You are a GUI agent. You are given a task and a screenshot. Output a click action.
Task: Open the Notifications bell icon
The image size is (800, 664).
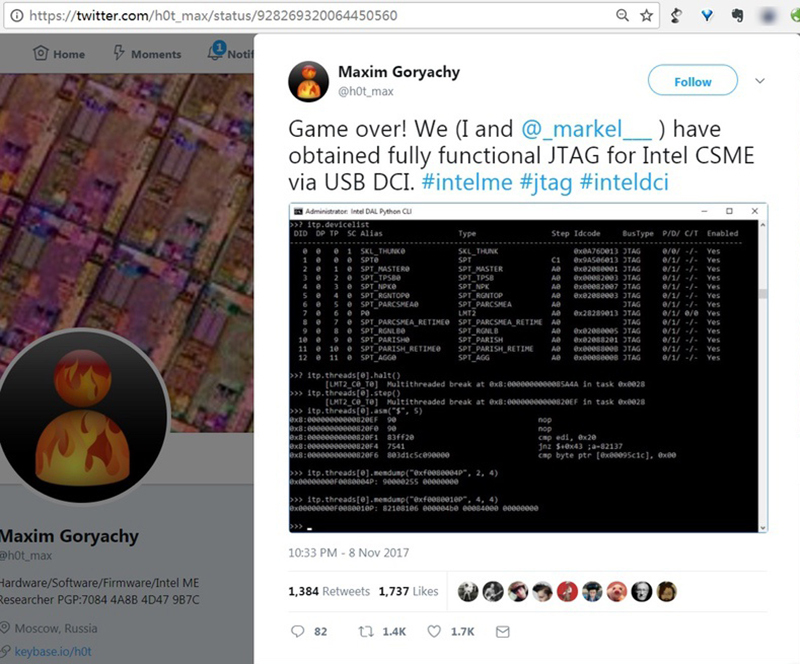point(216,52)
